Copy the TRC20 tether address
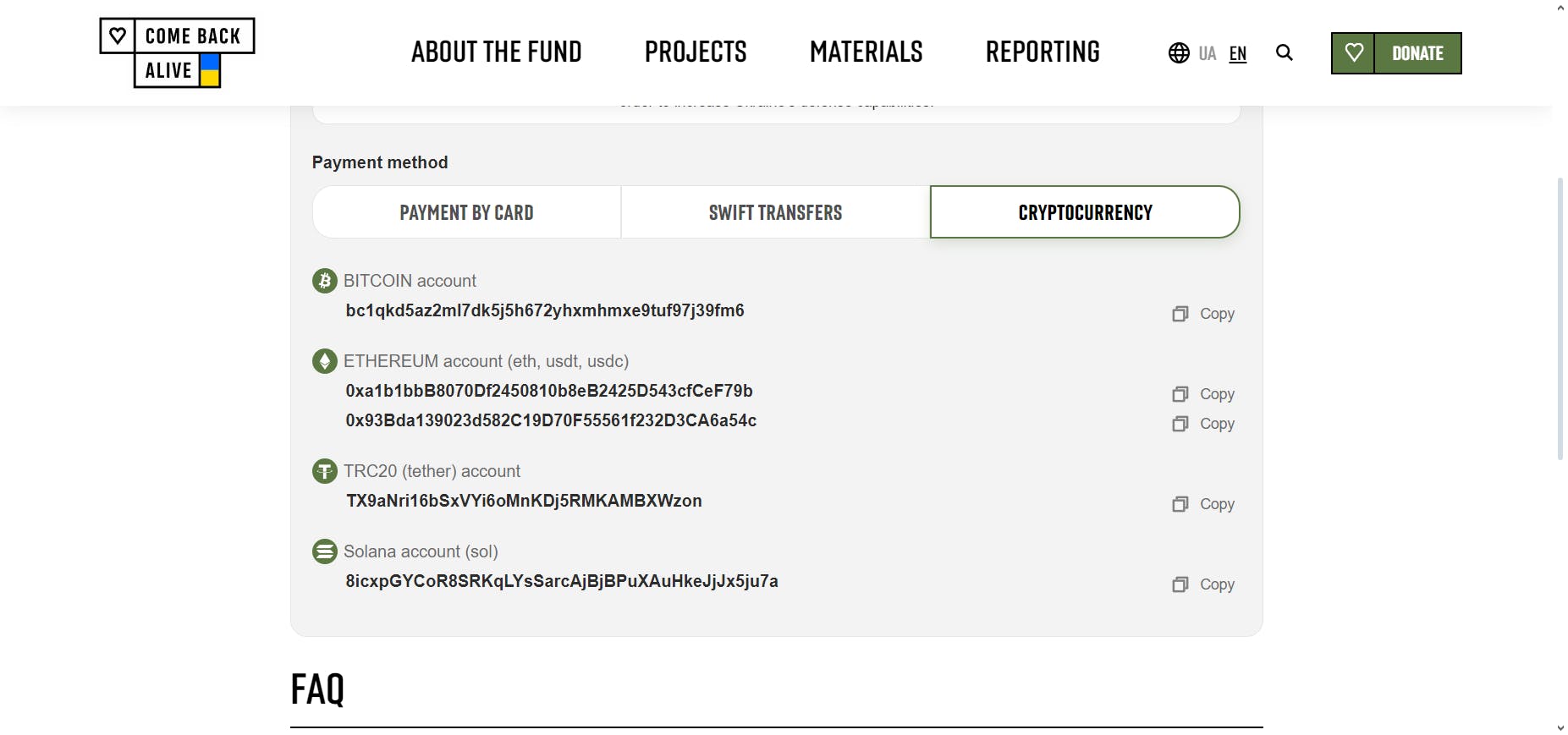1568x735 pixels. (x=1203, y=504)
